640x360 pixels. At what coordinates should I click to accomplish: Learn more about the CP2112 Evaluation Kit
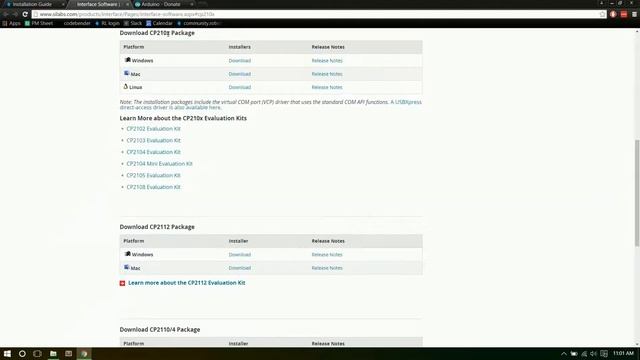click(x=187, y=282)
